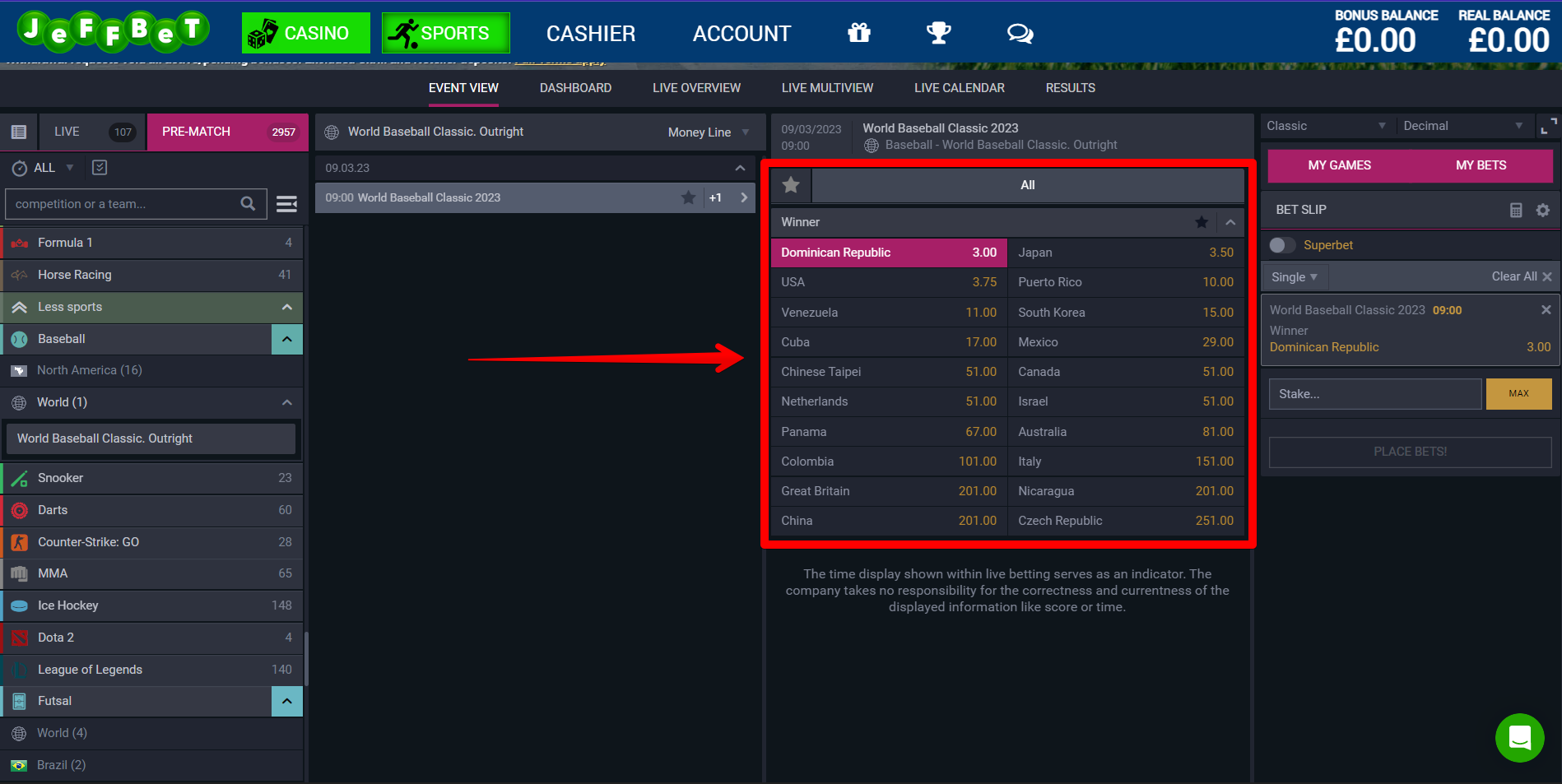The width and height of the screenshot is (1562, 784).
Task: Switch to the DASHBOARD tab
Action: point(575,88)
